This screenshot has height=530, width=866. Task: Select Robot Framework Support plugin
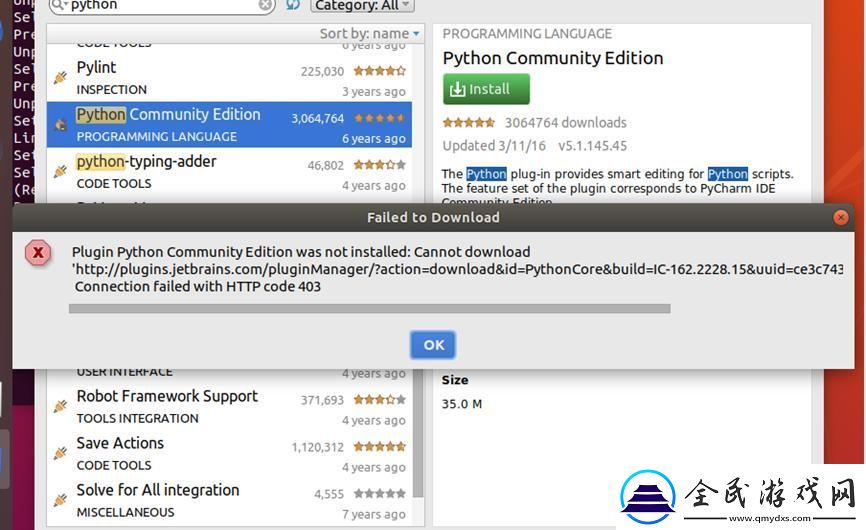[x=229, y=406]
